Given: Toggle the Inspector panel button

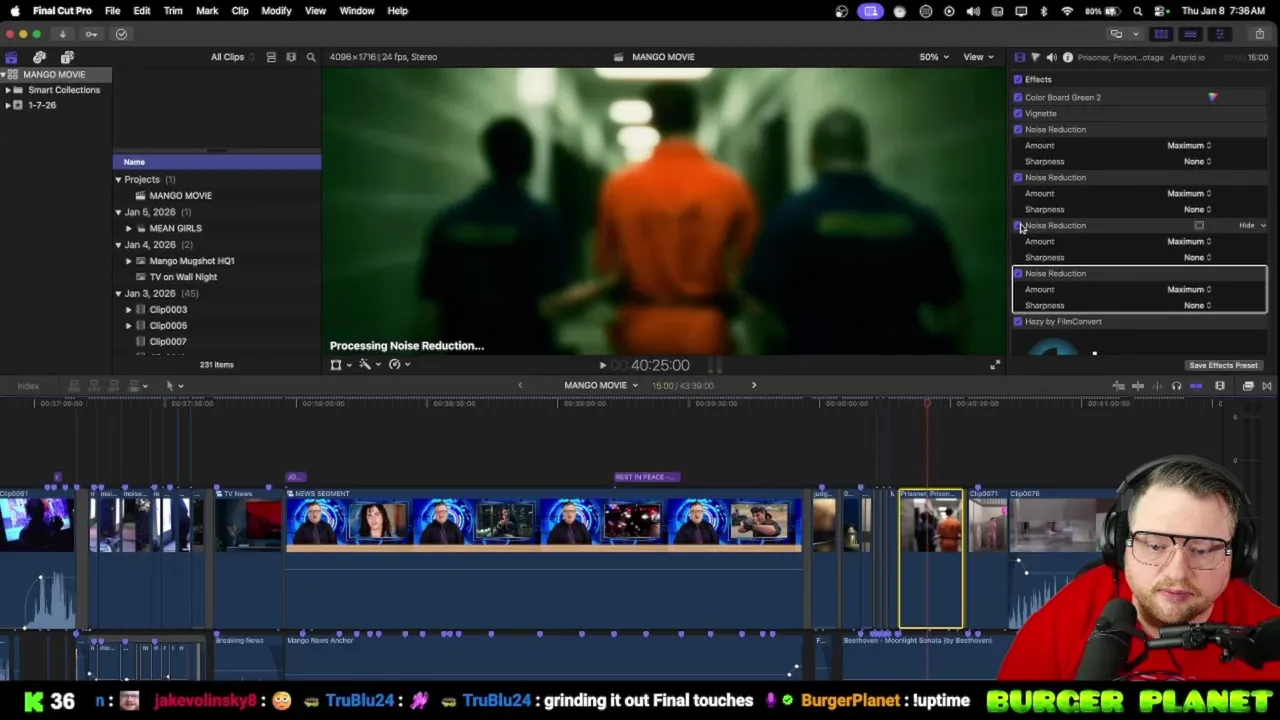Looking at the screenshot, I should (x=1219, y=34).
